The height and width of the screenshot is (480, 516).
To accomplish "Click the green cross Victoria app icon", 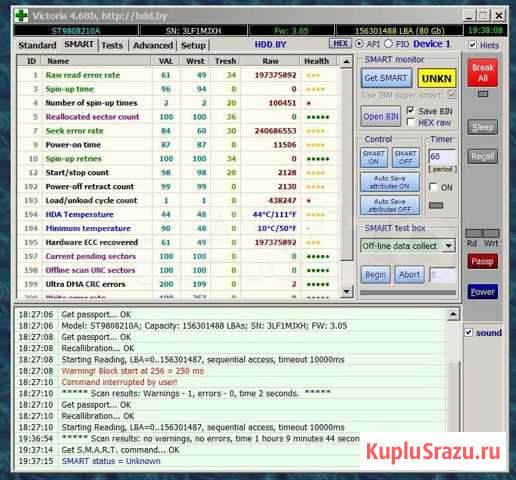I will click(x=22, y=16).
